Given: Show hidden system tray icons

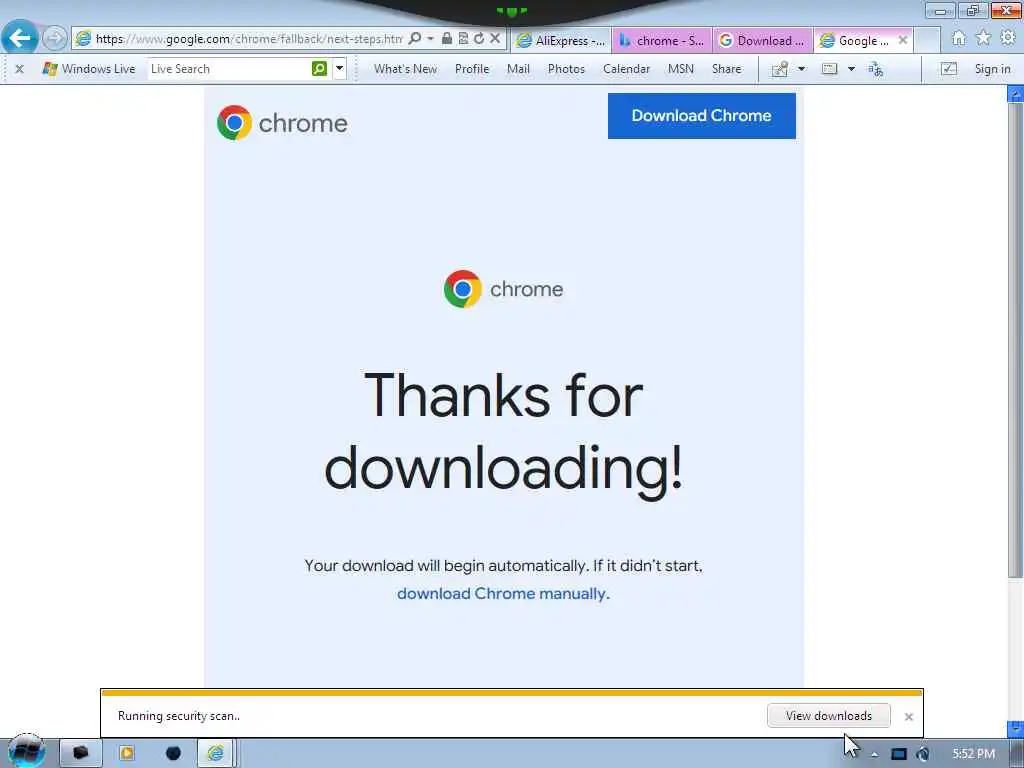Looking at the screenshot, I should point(874,754).
